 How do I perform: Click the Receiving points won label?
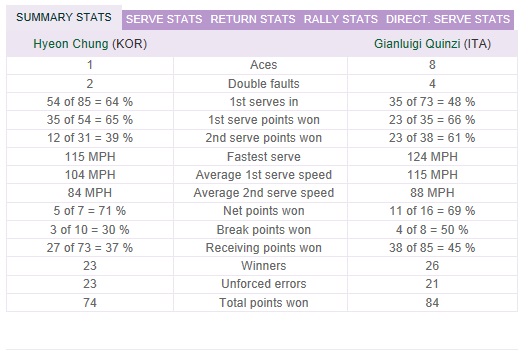coord(264,248)
